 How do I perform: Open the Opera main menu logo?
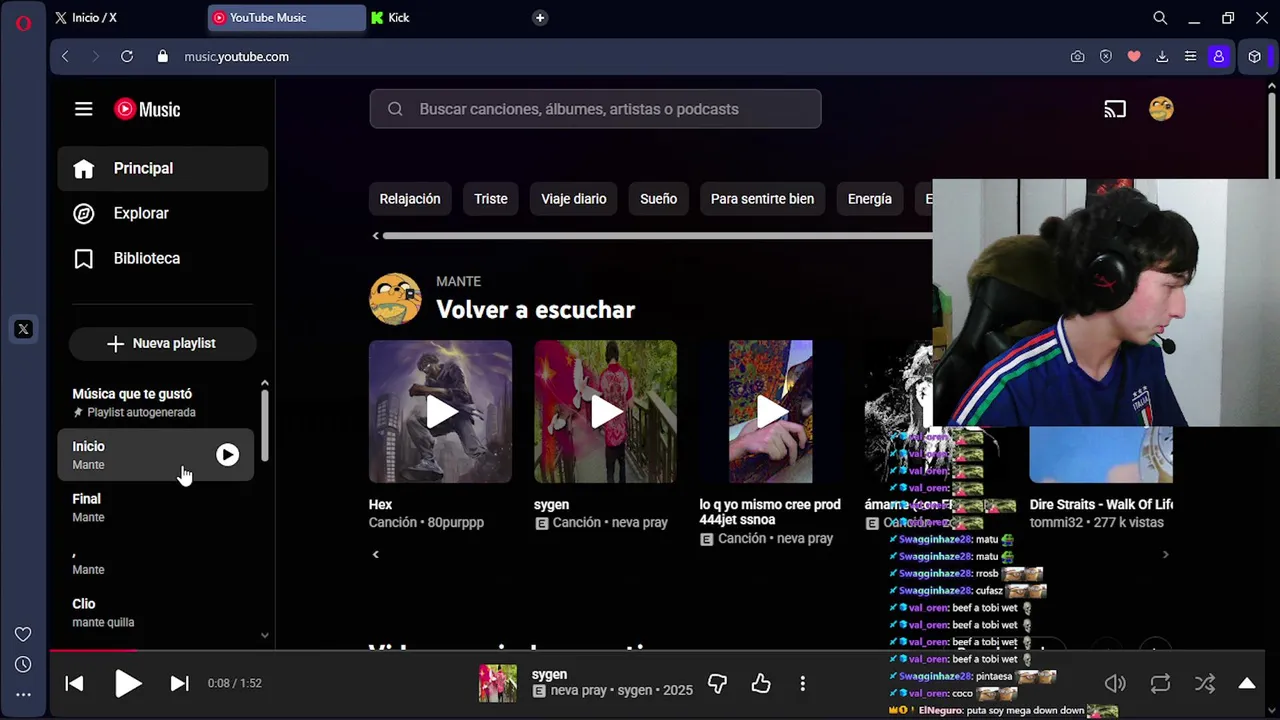point(23,23)
